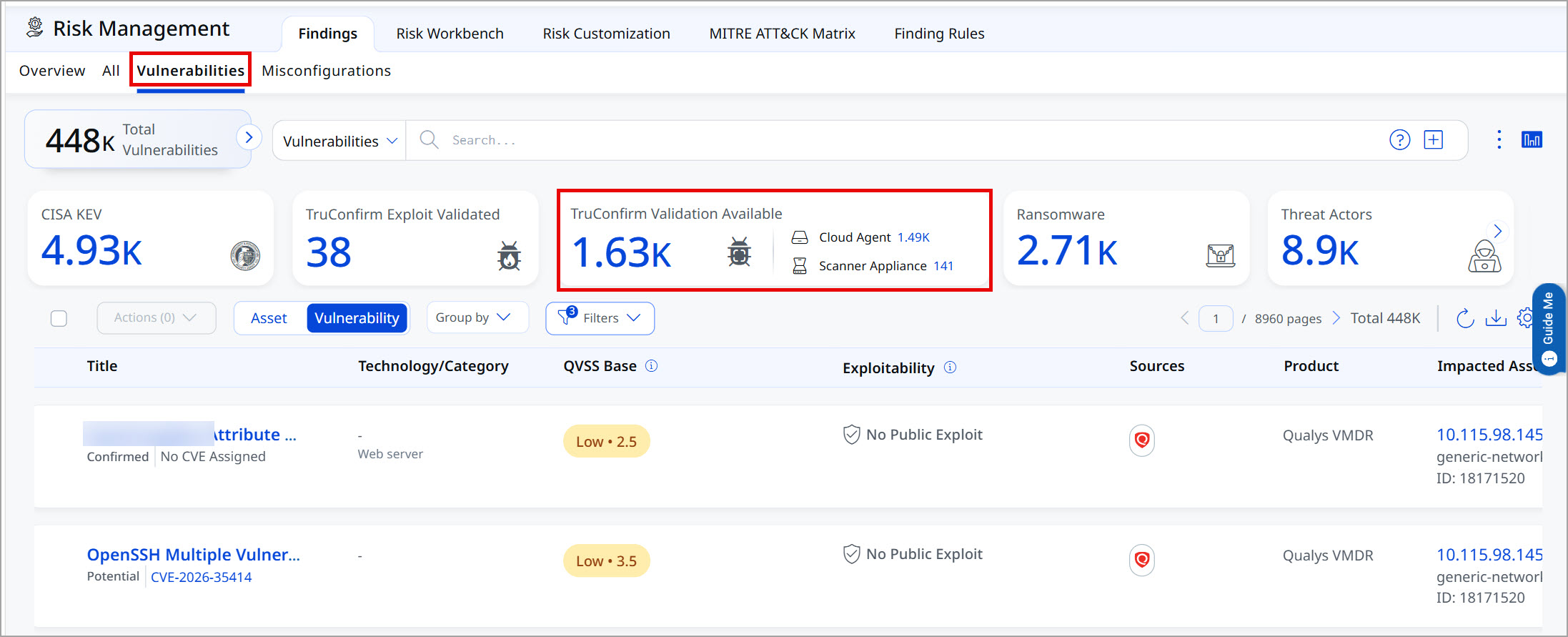Image resolution: width=1568 pixels, height=637 pixels.
Task: Switch to the Vulnerabilities sub-tab
Action: click(x=190, y=71)
